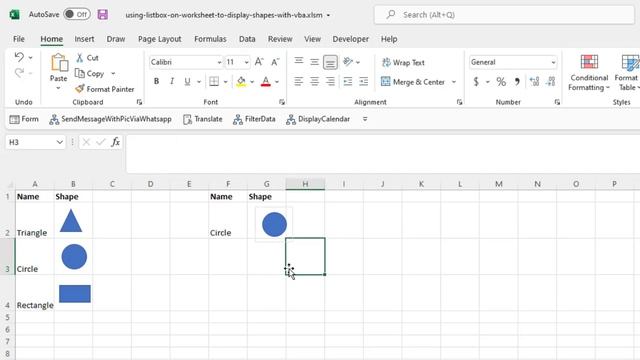Increase decimal places icon
The width and height of the screenshot is (640, 360).
(534, 82)
